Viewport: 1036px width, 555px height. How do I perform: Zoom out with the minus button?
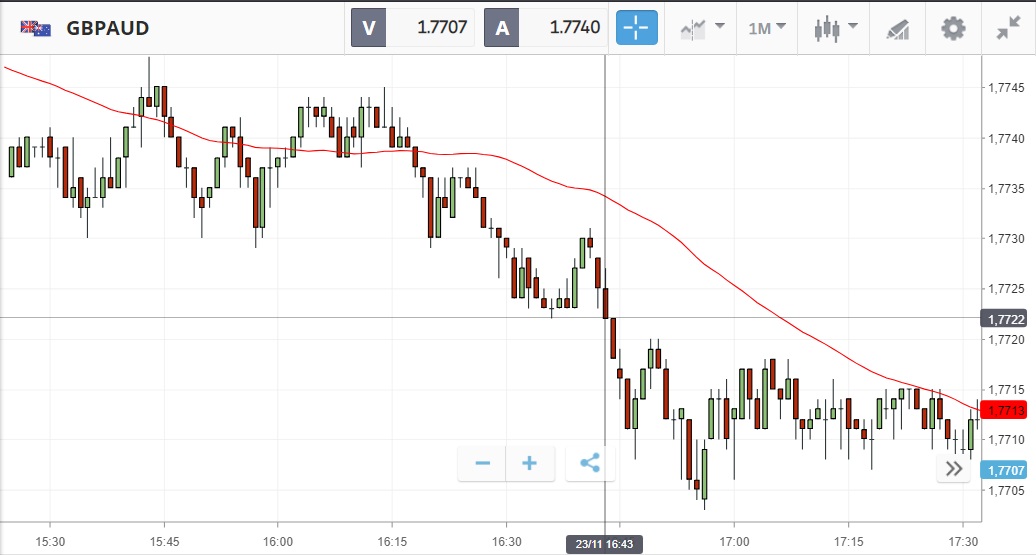click(x=483, y=463)
